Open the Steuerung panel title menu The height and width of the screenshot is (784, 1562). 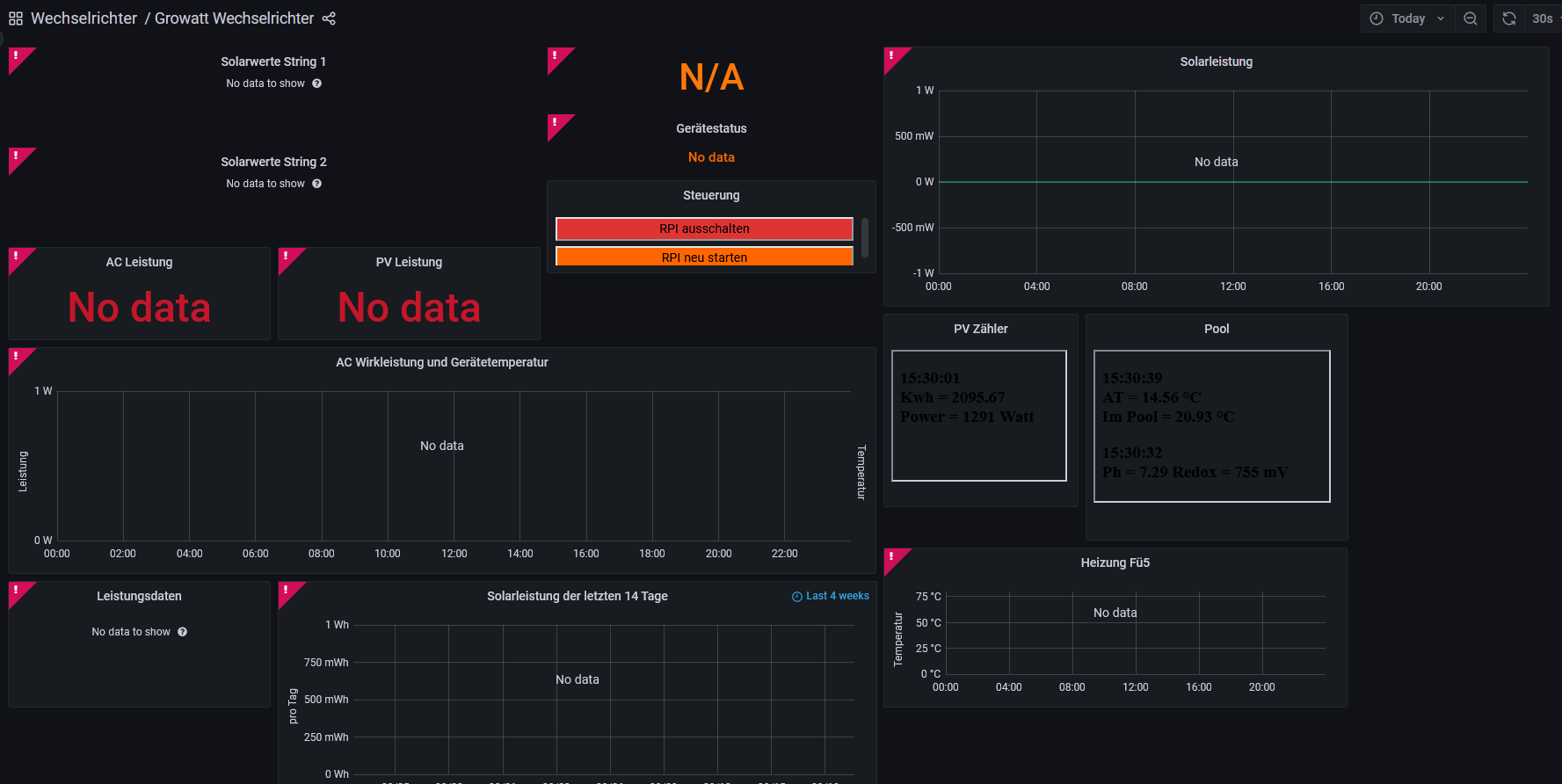[x=711, y=195]
